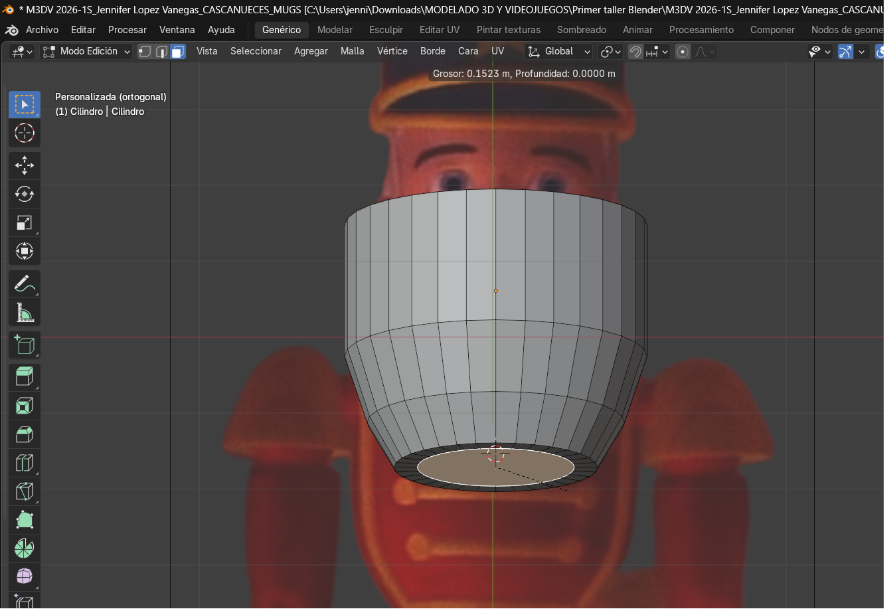Activate the 3D Cursor tool
This screenshot has height=609, width=885.
pos(25,133)
